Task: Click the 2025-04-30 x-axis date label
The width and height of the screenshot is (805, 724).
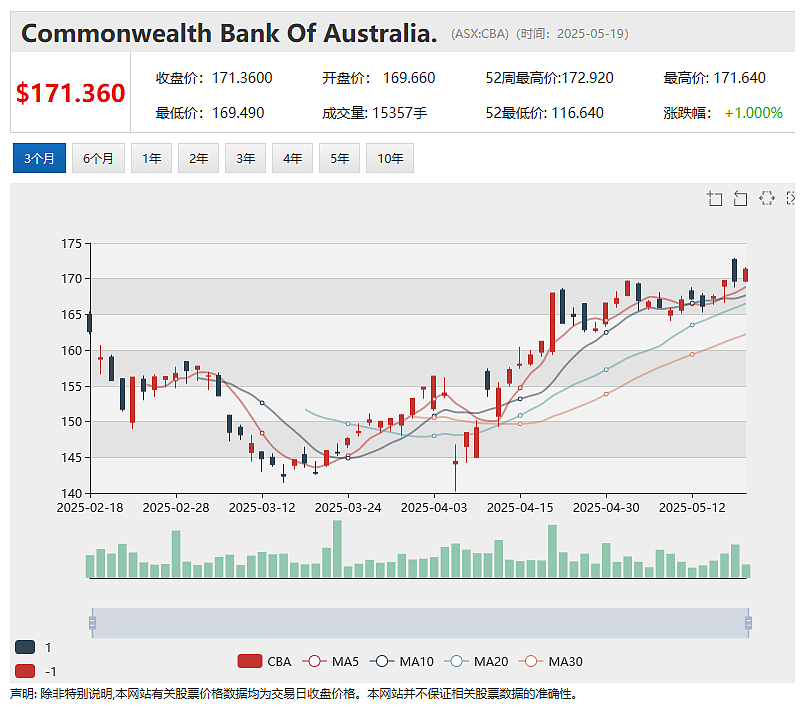Action: pyautogui.click(x=606, y=508)
